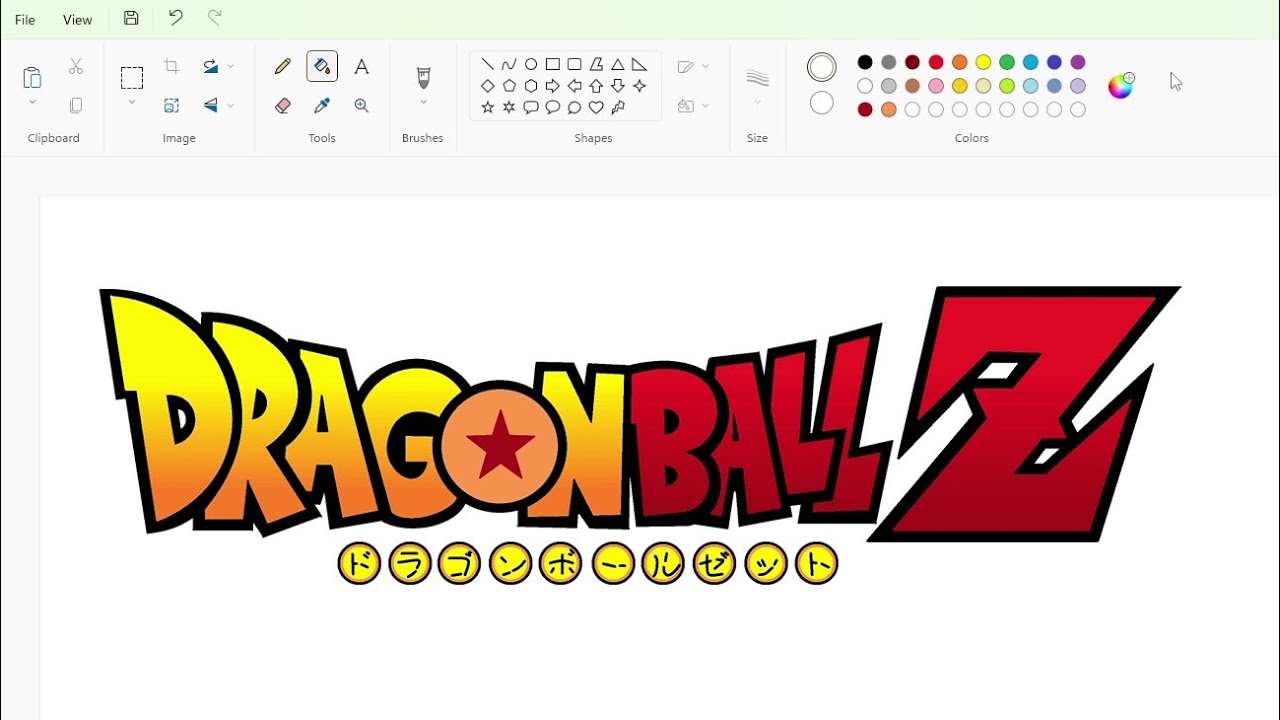
Task: Choose the bright red color swatch
Action: click(x=936, y=62)
